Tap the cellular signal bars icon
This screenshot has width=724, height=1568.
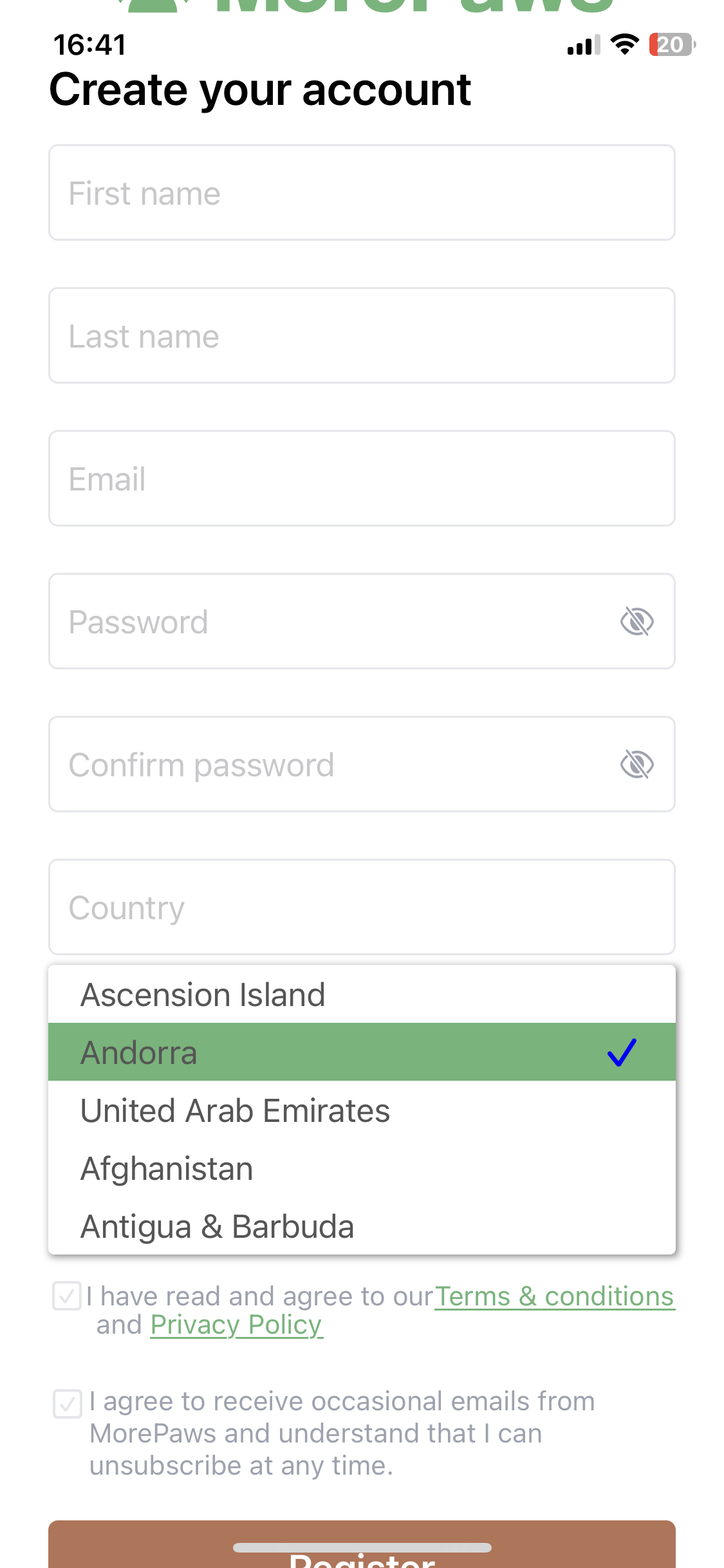pos(583,45)
